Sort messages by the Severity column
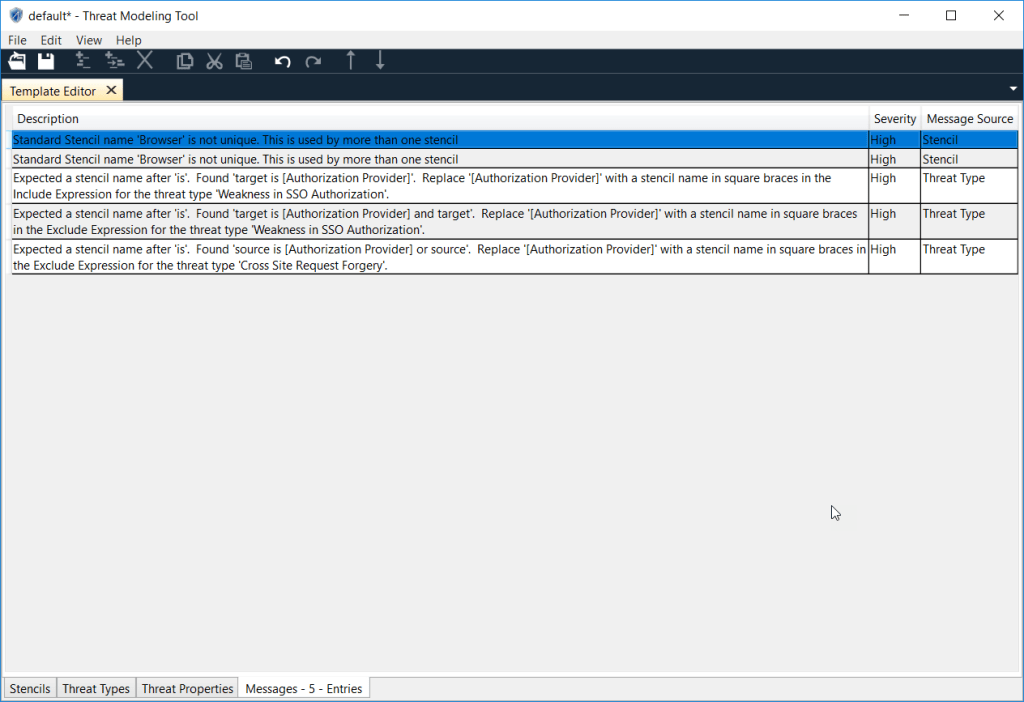The width and height of the screenshot is (1024, 702). point(894,118)
